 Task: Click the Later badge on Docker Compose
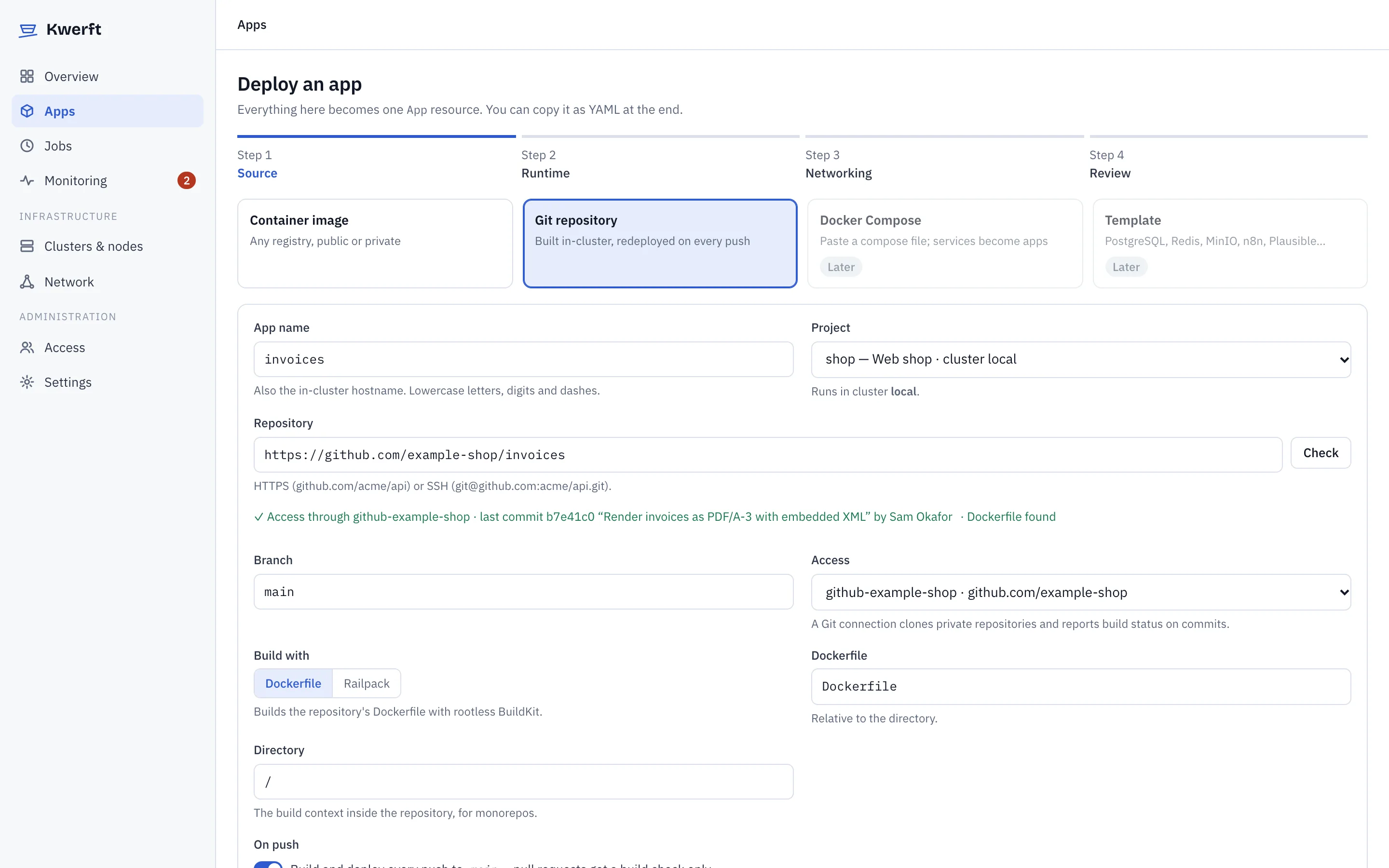[x=841, y=267]
